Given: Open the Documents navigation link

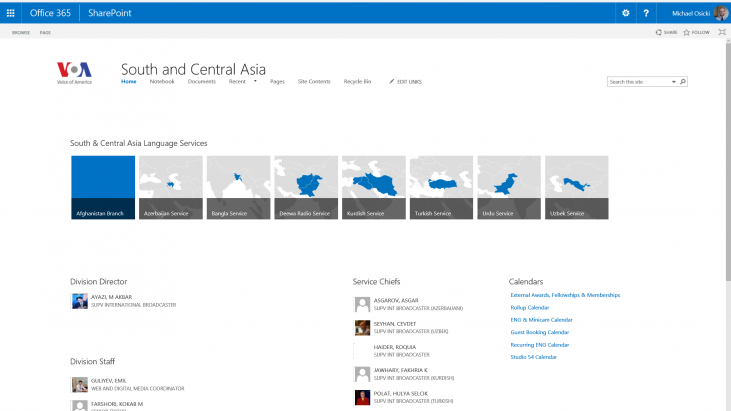Looking at the screenshot, I should [x=201, y=82].
